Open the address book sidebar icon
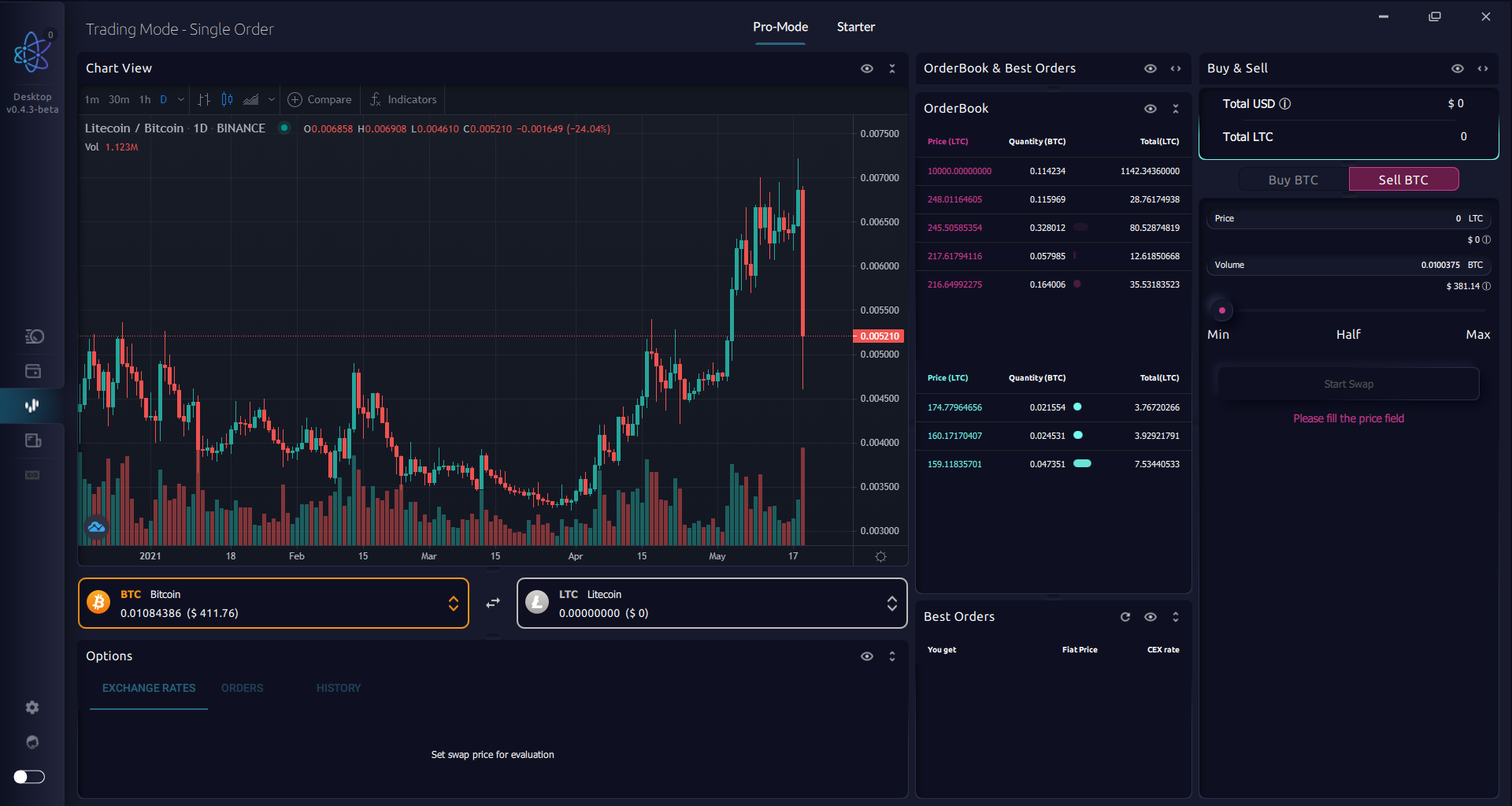 click(x=33, y=440)
